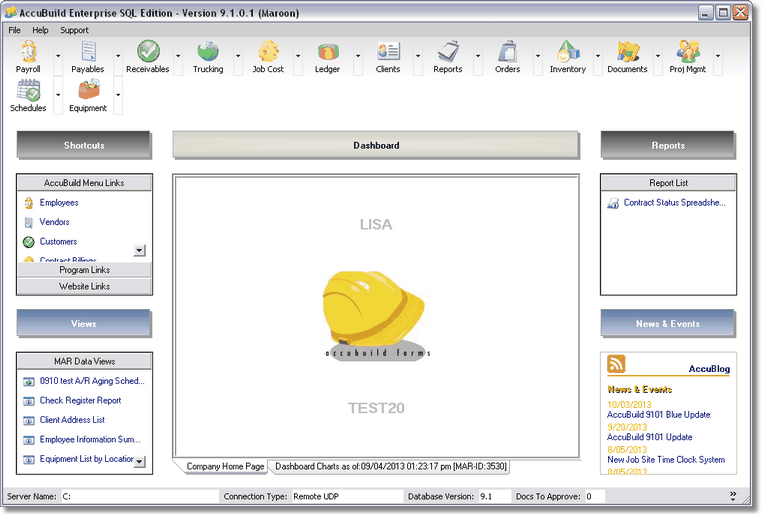The width and height of the screenshot is (762, 516).
Task: Open the Equipment toolbox icon
Action: click(x=88, y=90)
